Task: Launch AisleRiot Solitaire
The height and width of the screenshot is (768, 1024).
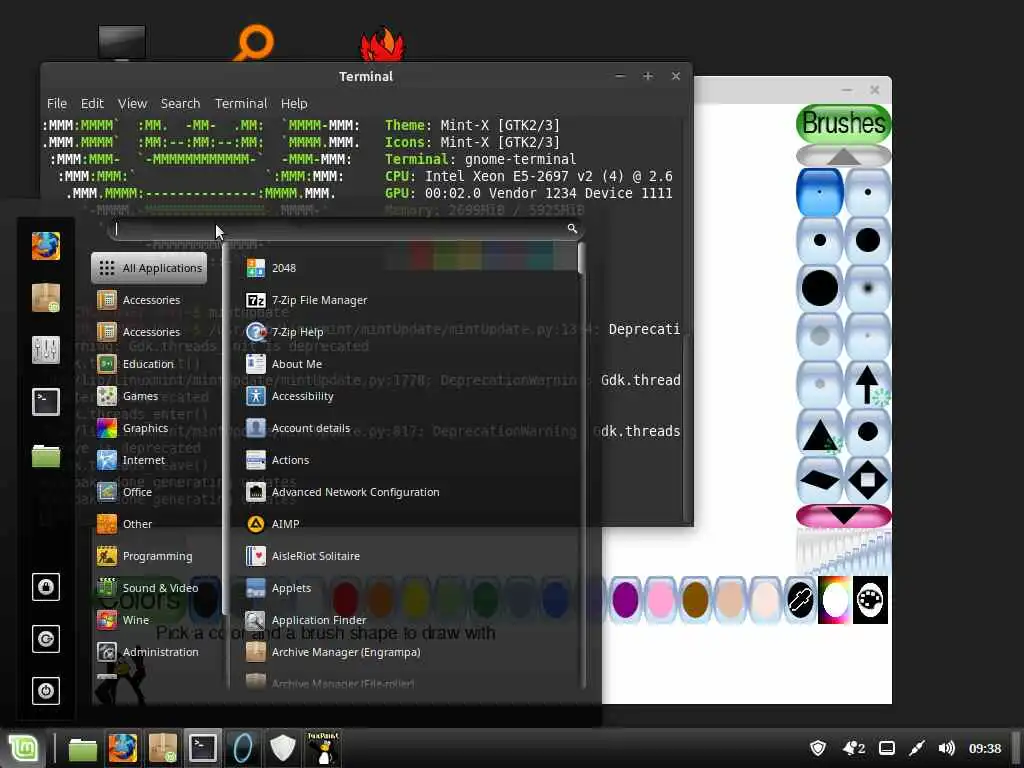Action: 303,556
